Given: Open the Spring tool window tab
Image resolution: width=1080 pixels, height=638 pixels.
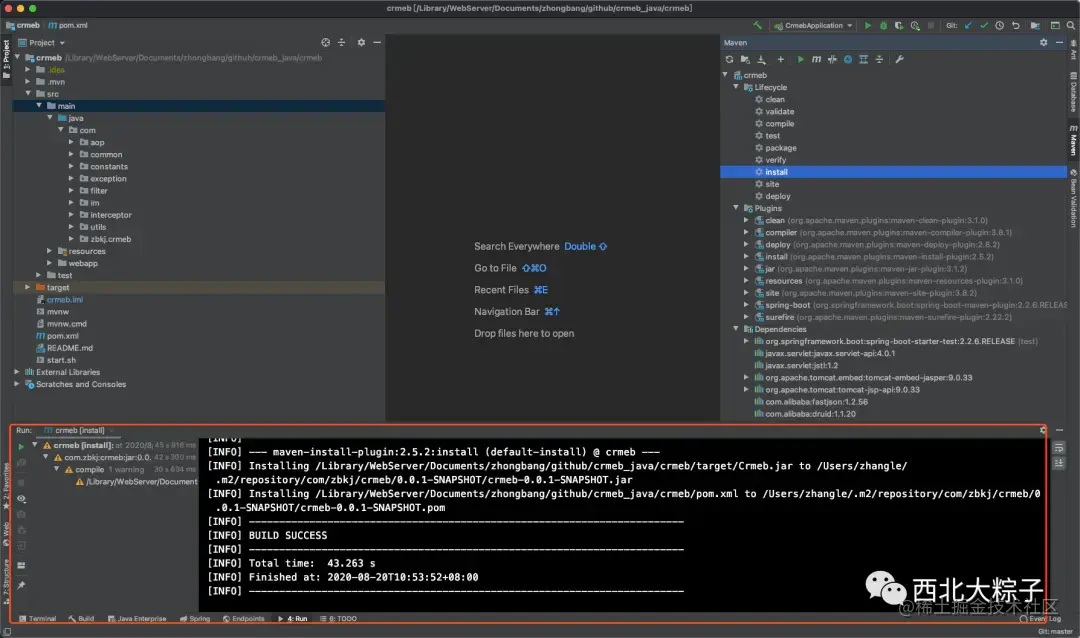Looking at the screenshot, I should (195, 619).
